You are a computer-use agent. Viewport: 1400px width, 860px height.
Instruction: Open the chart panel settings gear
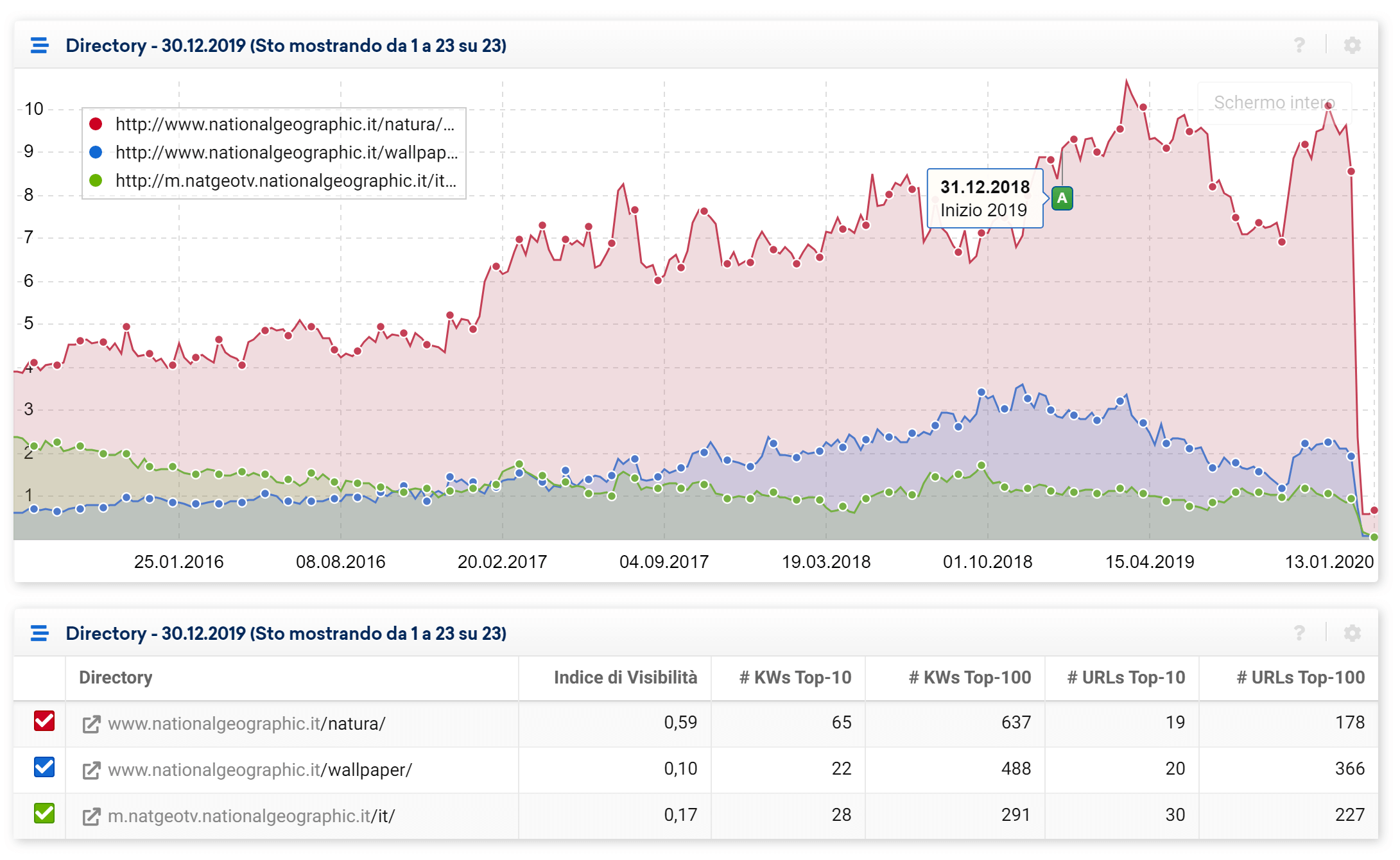click(x=1352, y=45)
